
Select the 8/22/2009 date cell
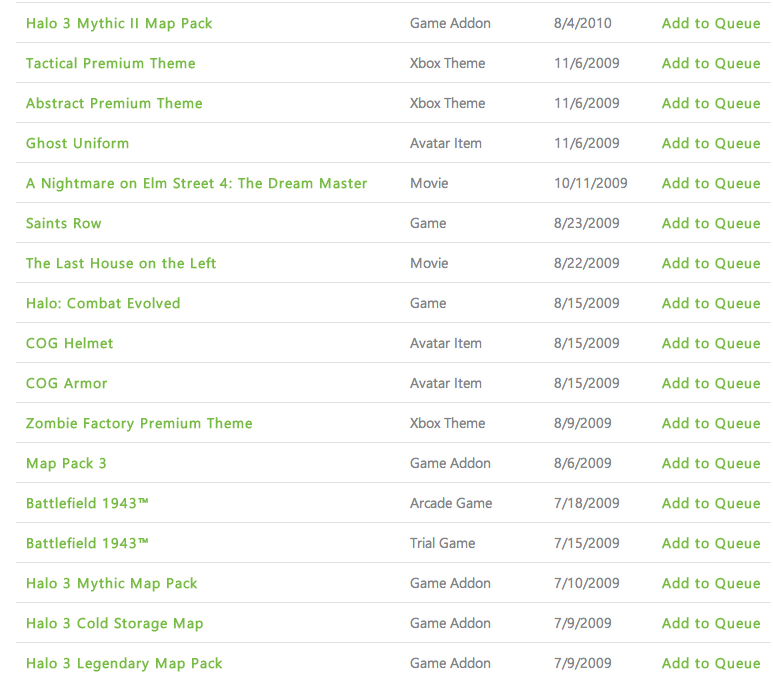[586, 263]
